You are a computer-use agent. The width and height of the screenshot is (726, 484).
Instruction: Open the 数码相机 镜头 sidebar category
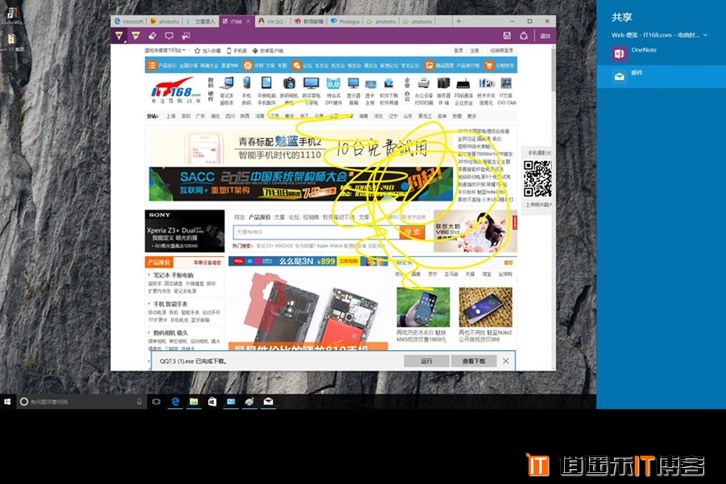(170, 333)
